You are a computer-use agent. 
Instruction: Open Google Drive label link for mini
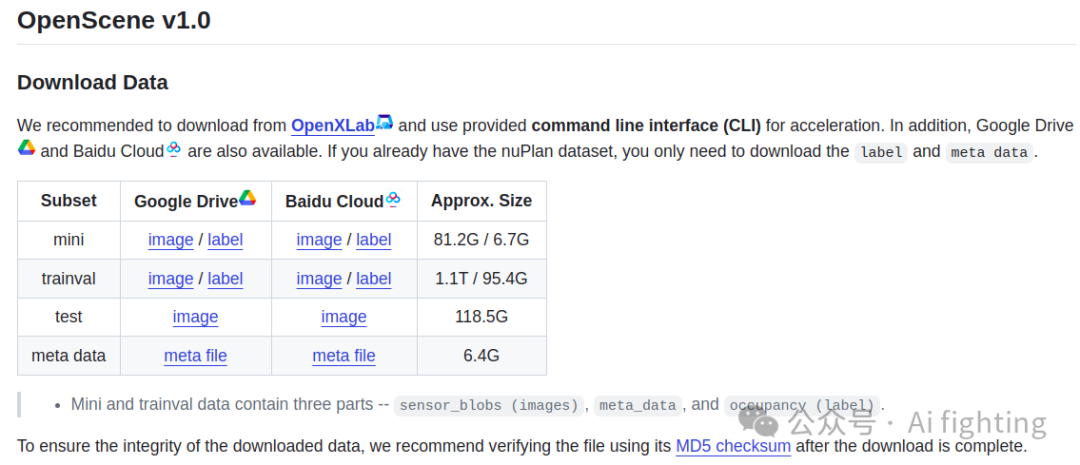click(x=225, y=240)
